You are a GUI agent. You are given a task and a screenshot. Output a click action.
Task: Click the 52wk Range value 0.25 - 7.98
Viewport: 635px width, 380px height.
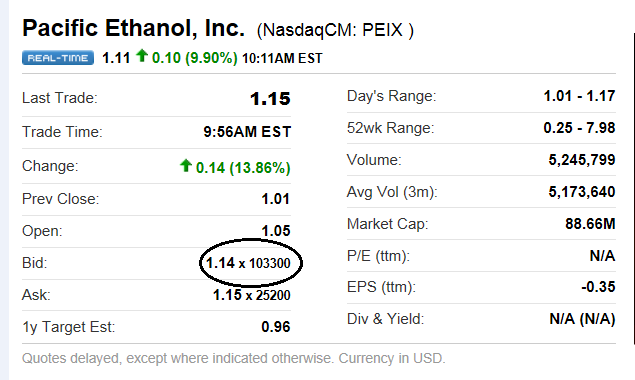pyautogui.click(x=579, y=128)
